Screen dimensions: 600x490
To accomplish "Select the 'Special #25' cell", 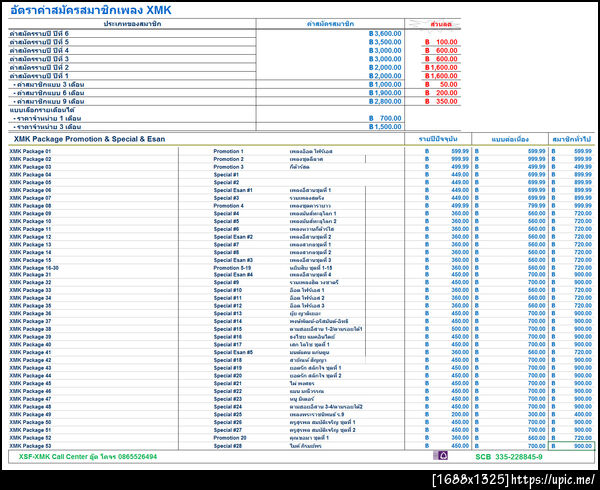I will (228, 414).
